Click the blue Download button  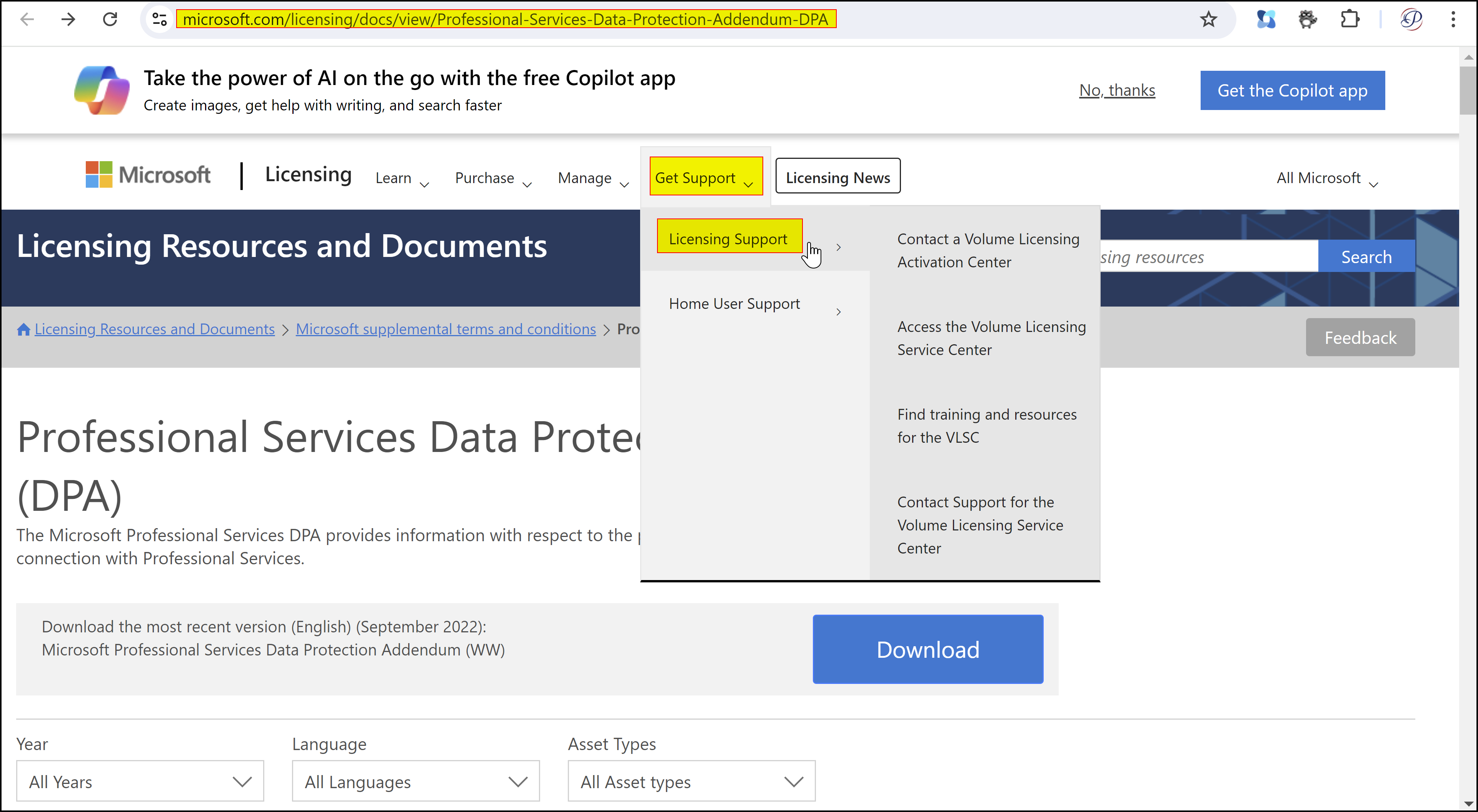927,649
